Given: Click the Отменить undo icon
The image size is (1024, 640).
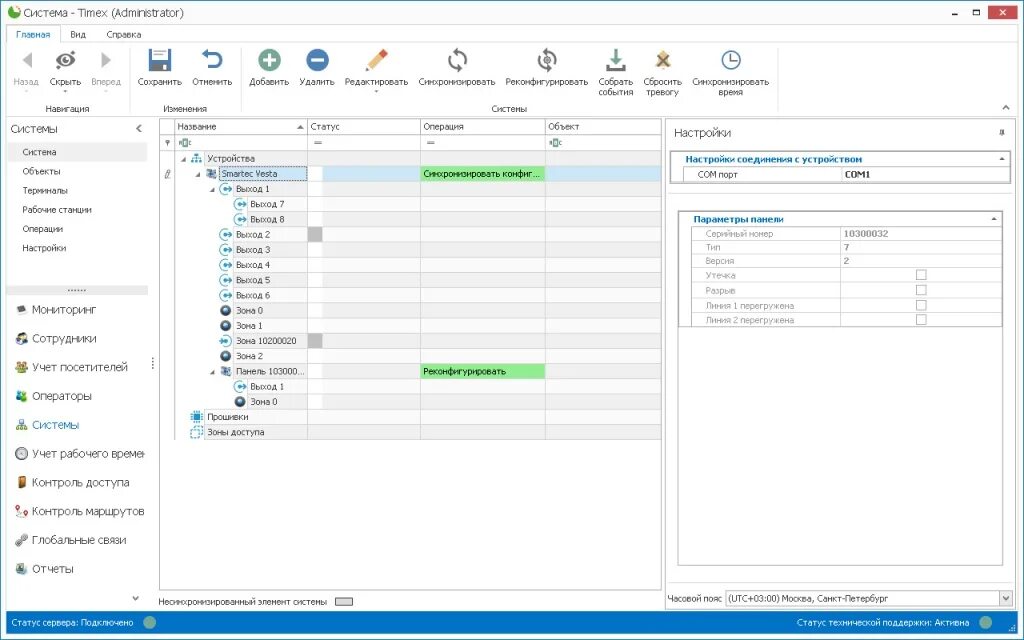Looking at the screenshot, I should coord(212,60).
